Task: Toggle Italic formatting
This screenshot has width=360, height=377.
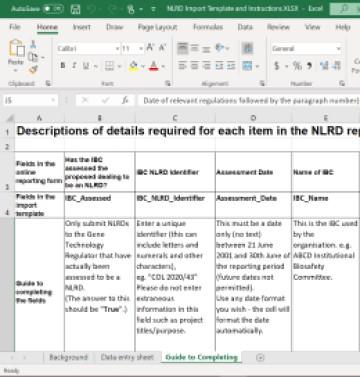Action: click(74, 66)
